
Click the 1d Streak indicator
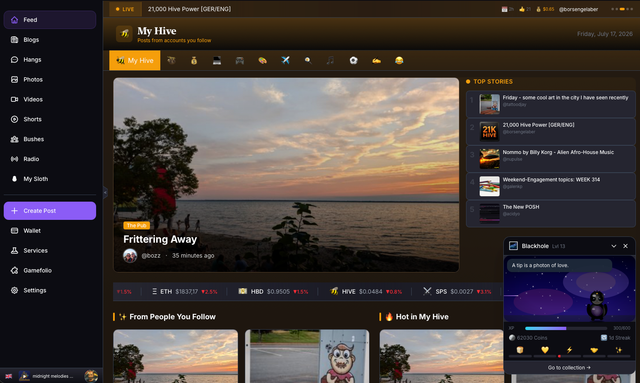coord(616,338)
